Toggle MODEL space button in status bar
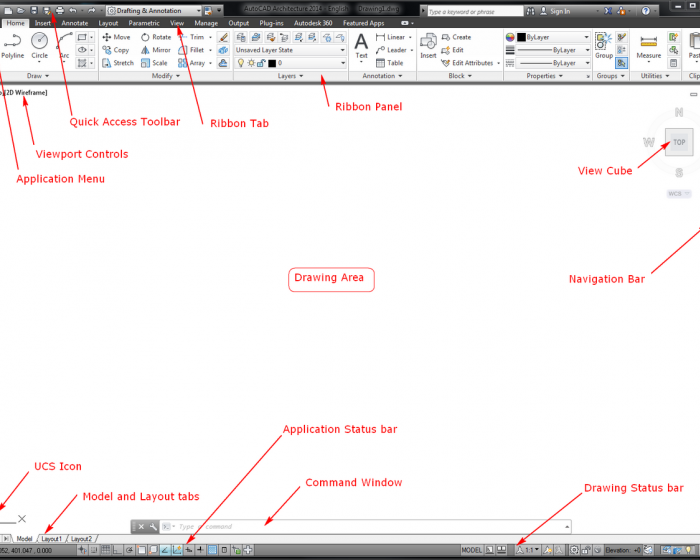 pyautogui.click(x=471, y=550)
